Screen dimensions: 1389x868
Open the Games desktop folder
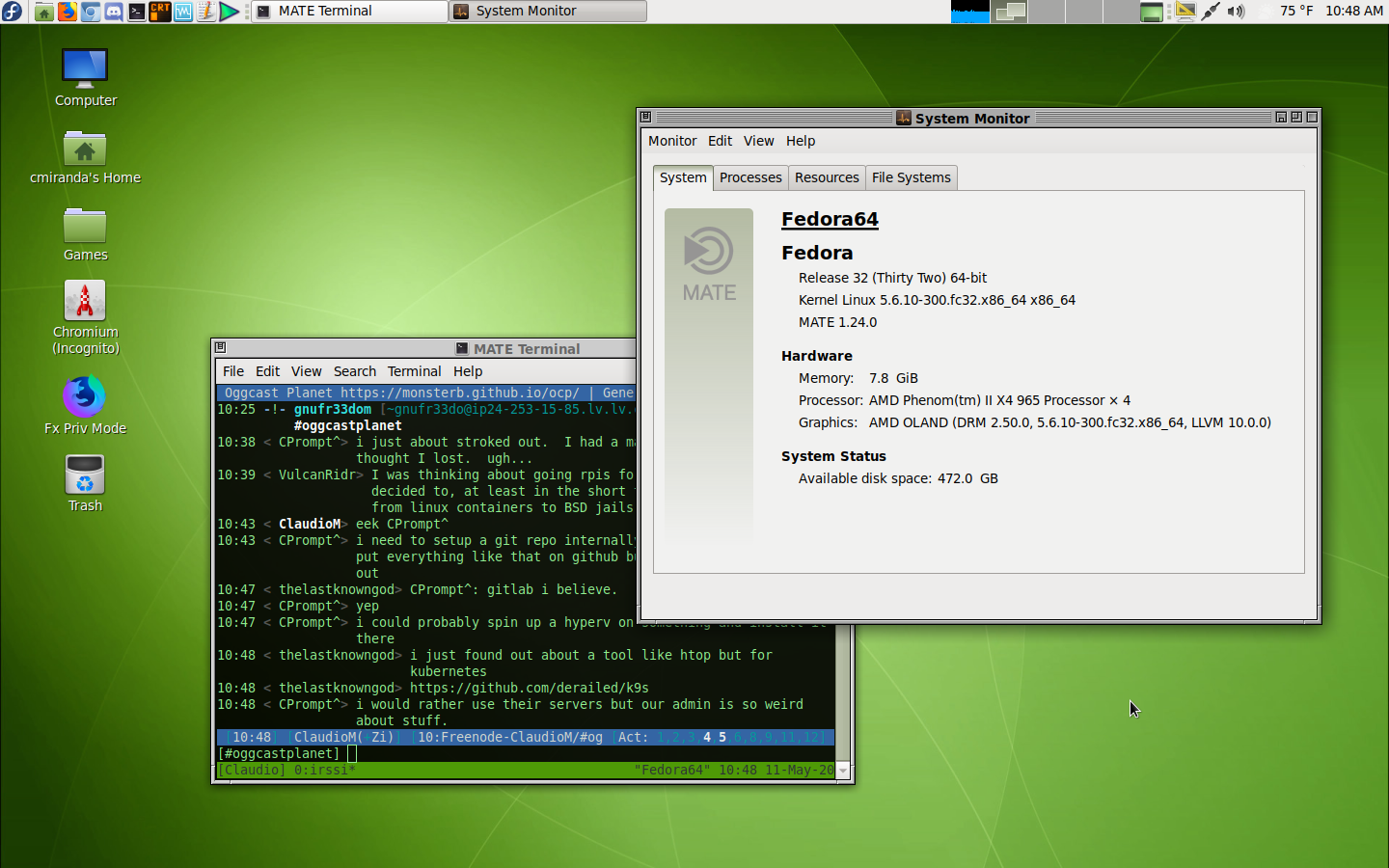(85, 234)
